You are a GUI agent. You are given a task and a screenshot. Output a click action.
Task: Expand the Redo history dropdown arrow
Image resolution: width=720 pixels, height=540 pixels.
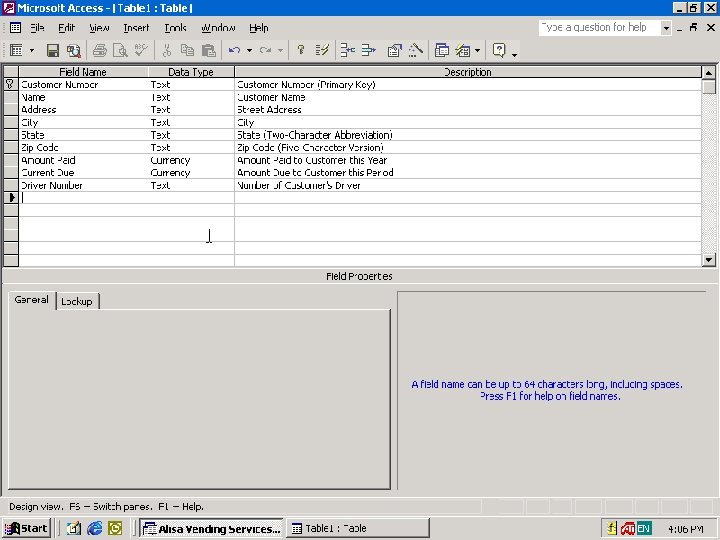pos(280,50)
